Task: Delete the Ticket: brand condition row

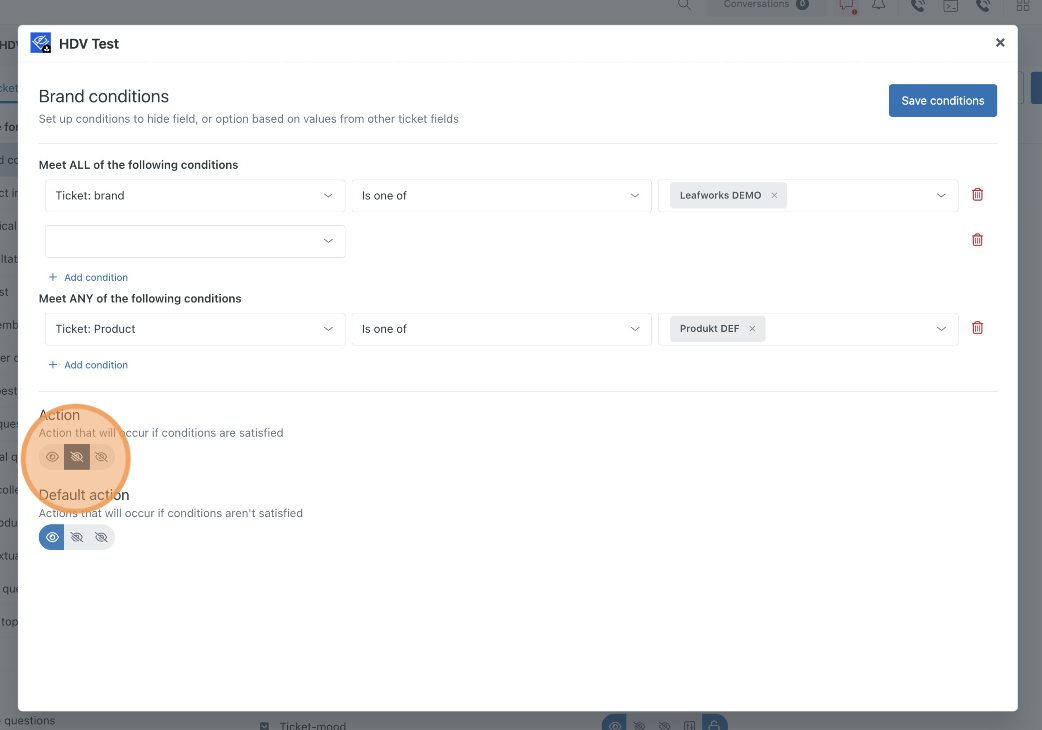Action: (977, 195)
